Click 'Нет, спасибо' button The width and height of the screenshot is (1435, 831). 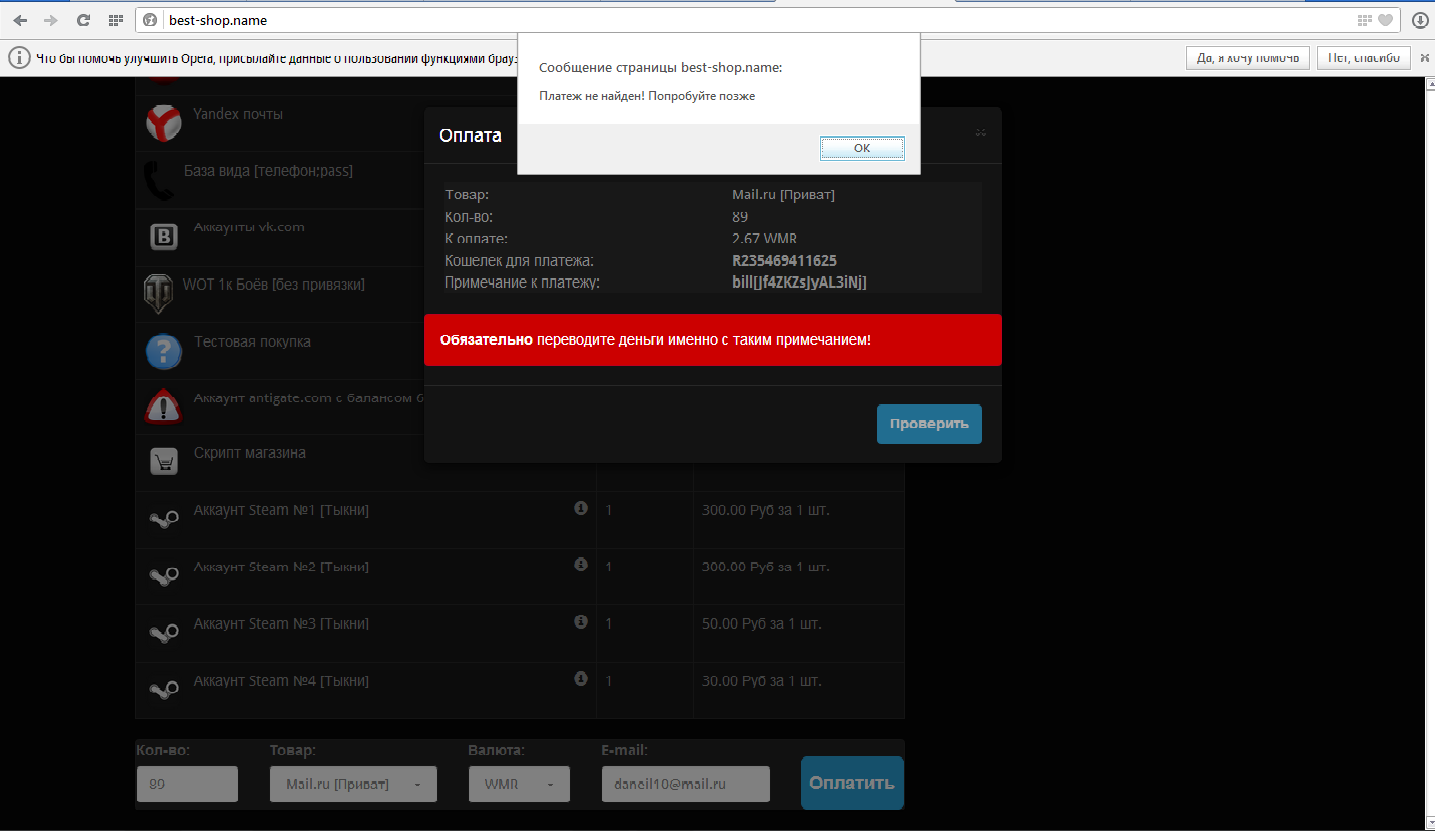pos(1364,58)
